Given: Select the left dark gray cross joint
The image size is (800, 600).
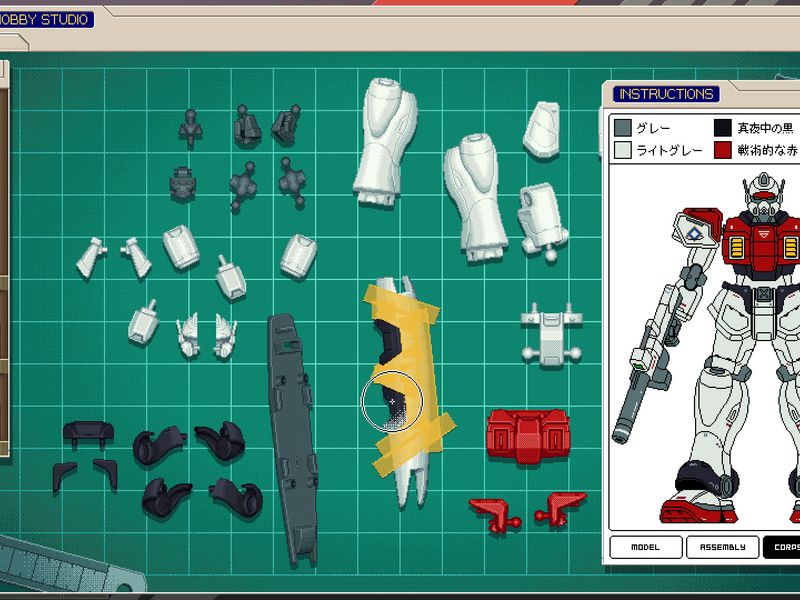Looking at the screenshot, I should point(243,187).
